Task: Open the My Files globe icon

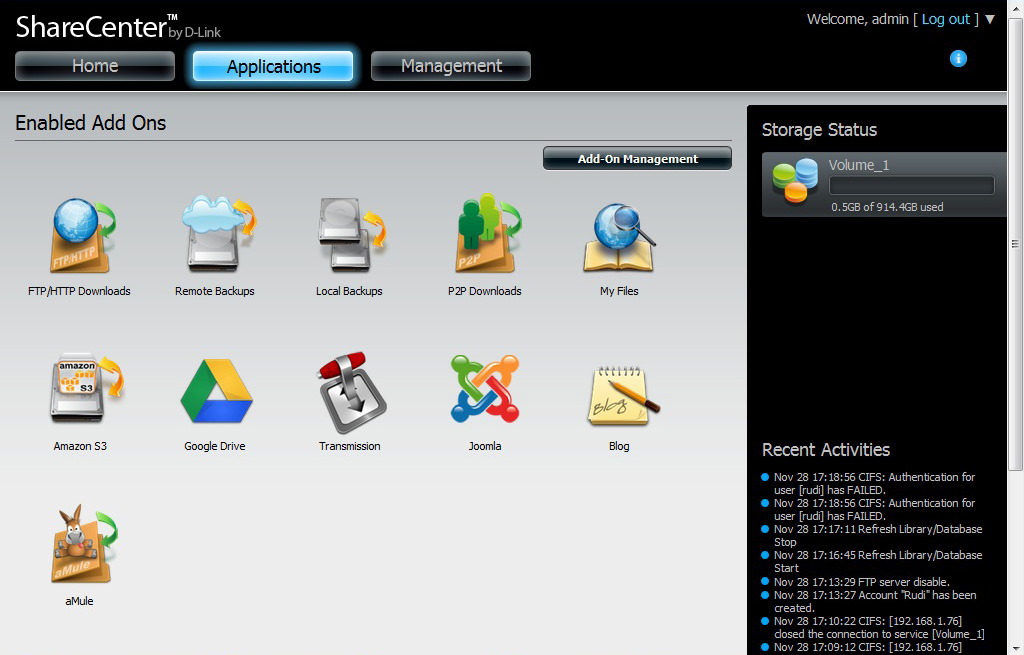Action: (x=619, y=236)
